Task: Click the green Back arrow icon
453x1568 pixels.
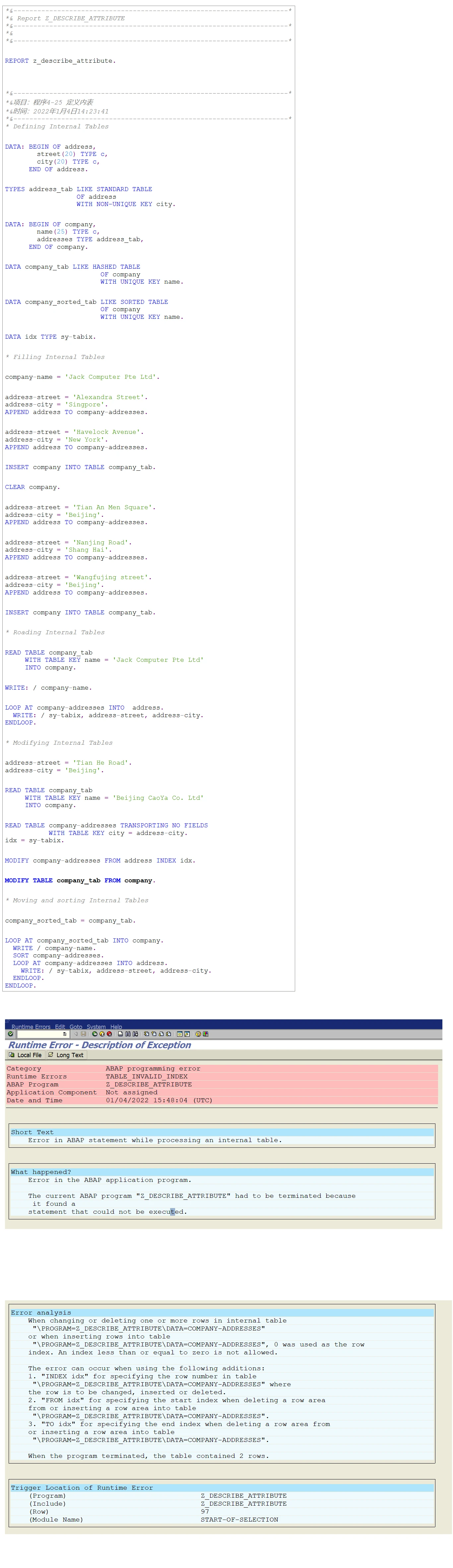Action: (x=95, y=1034)
